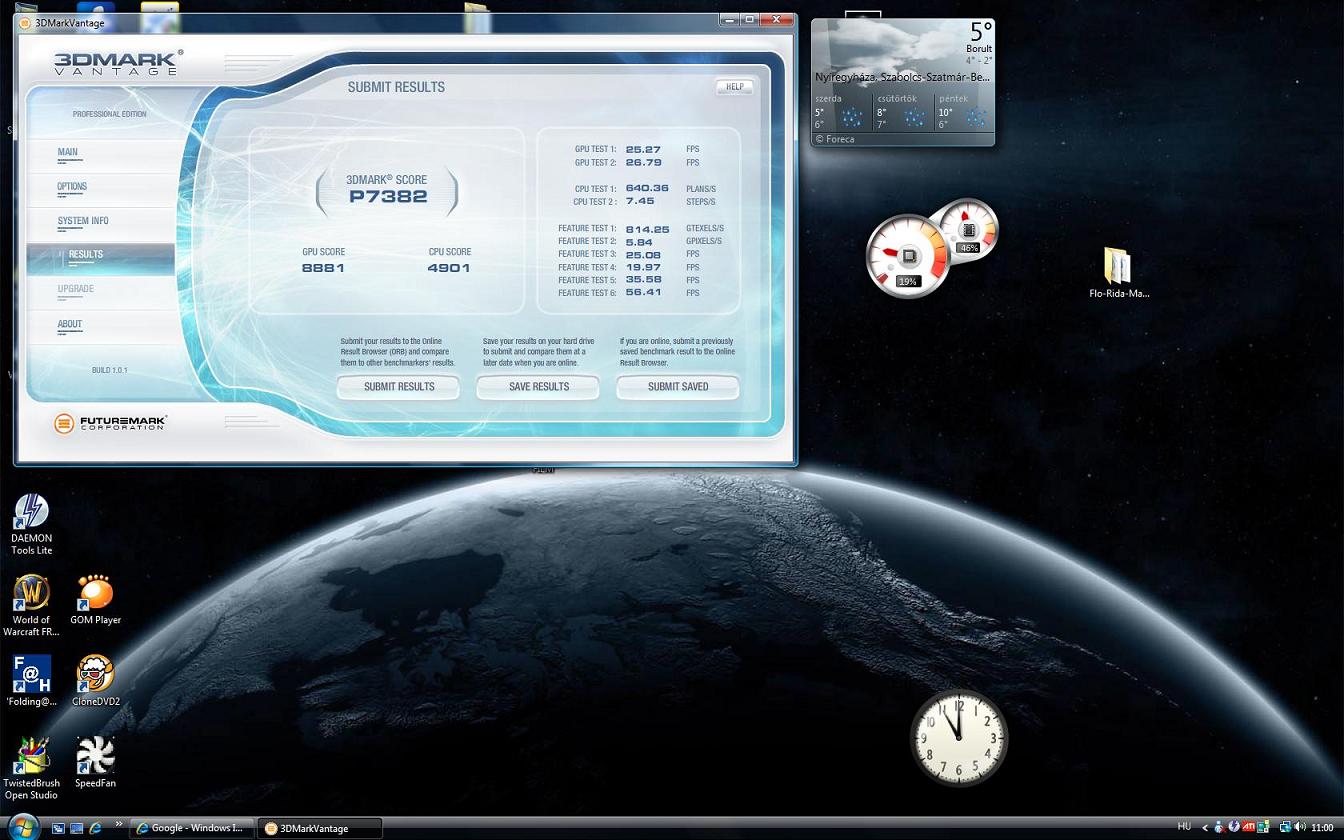Click the GPU score value 8881
The height and width of the screenshot is (840, 1344).
(323, 268)
